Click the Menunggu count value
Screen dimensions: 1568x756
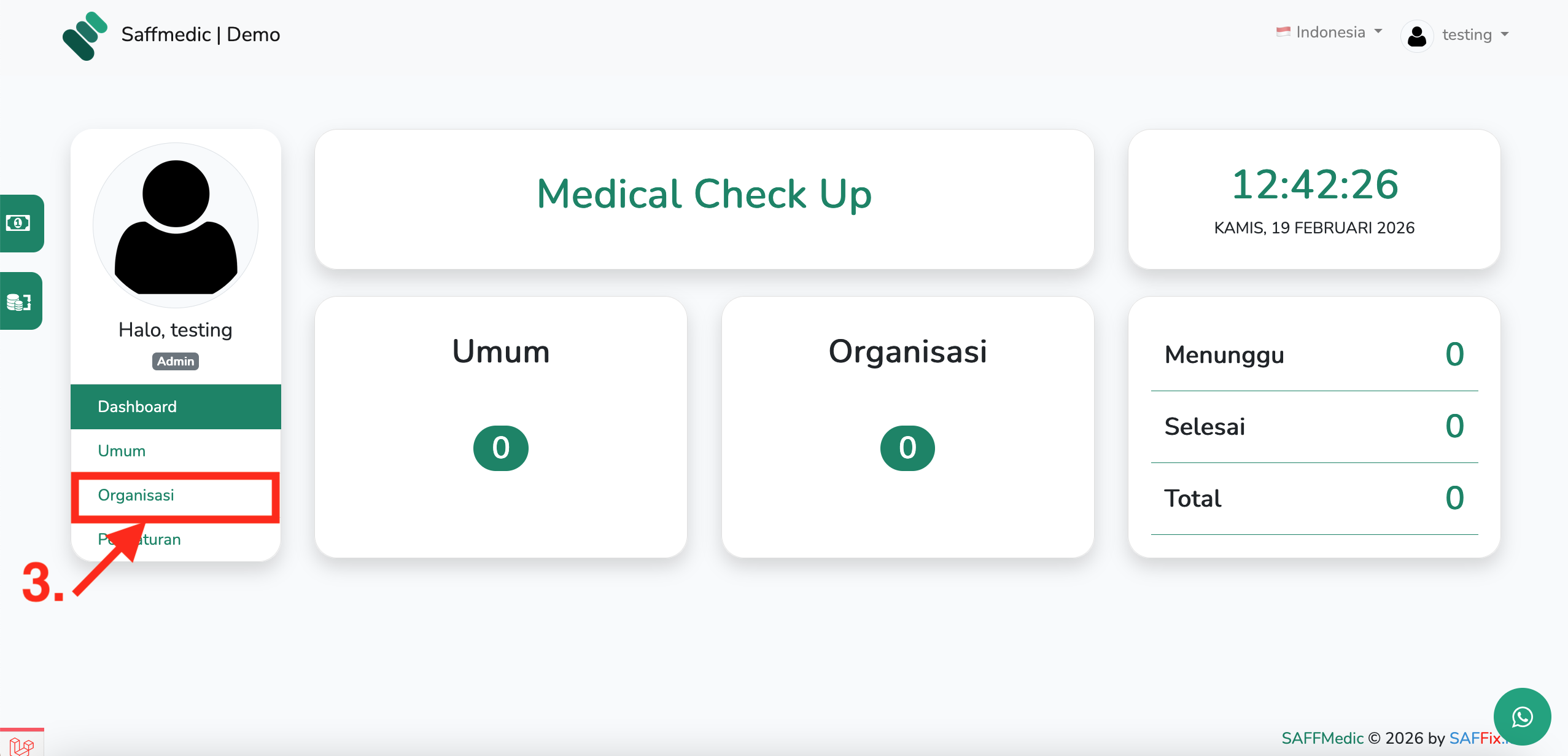pos(1454,354)
